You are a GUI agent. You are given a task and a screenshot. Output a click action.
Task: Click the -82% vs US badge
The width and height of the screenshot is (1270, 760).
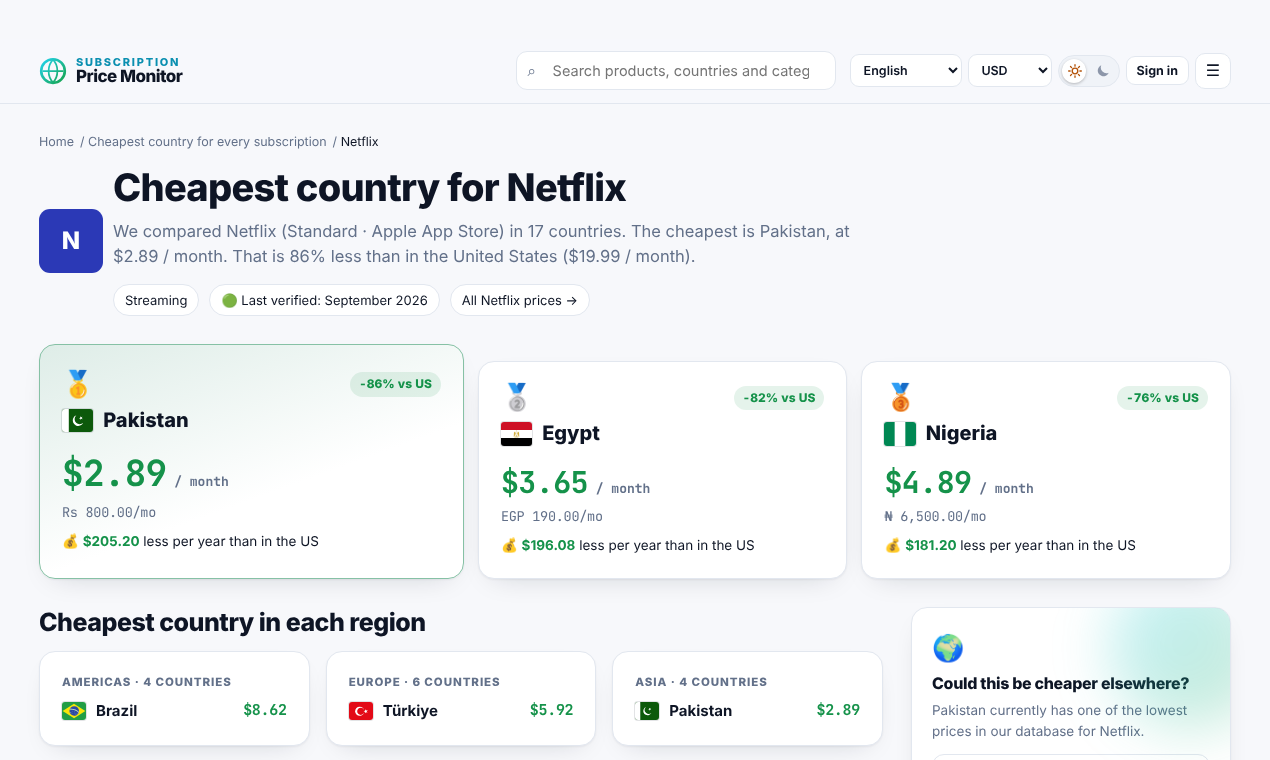tap(780, 398)
